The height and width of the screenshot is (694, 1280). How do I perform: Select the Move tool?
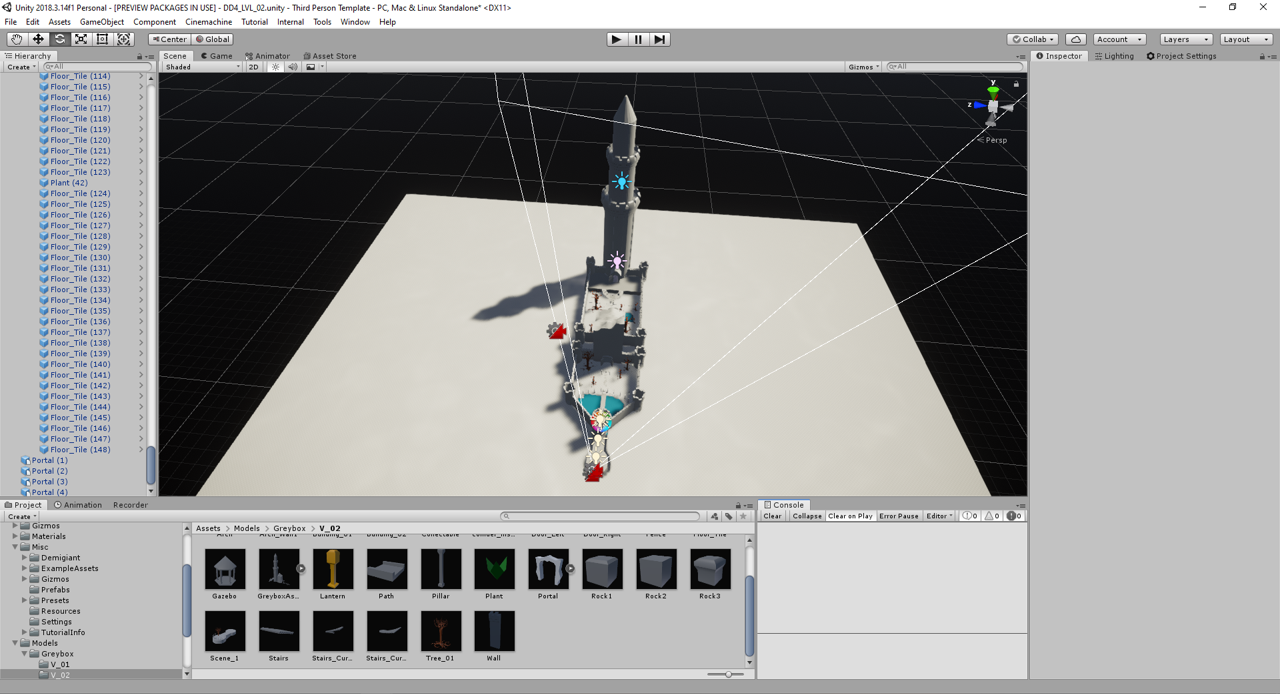[x=38, y=39]
